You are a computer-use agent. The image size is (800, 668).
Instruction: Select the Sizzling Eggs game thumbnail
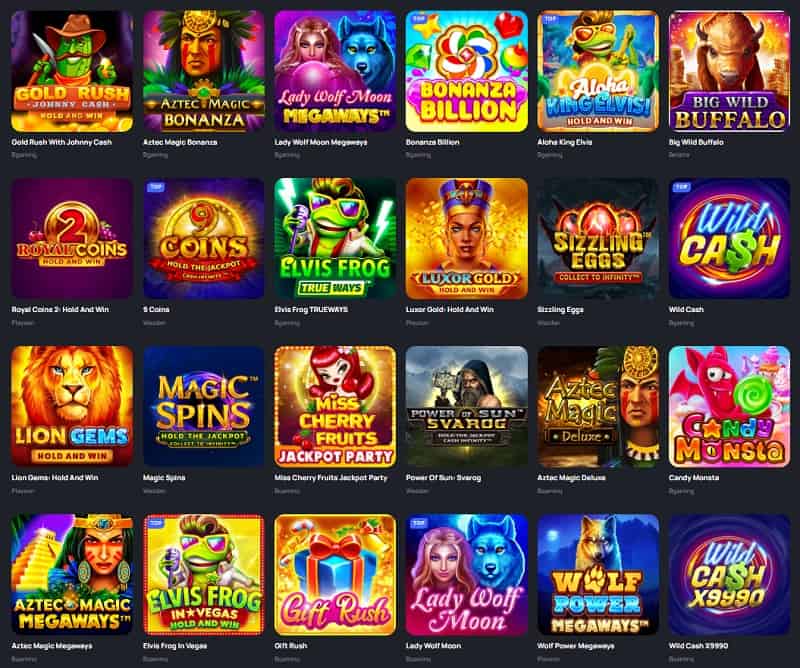[598, 238]
